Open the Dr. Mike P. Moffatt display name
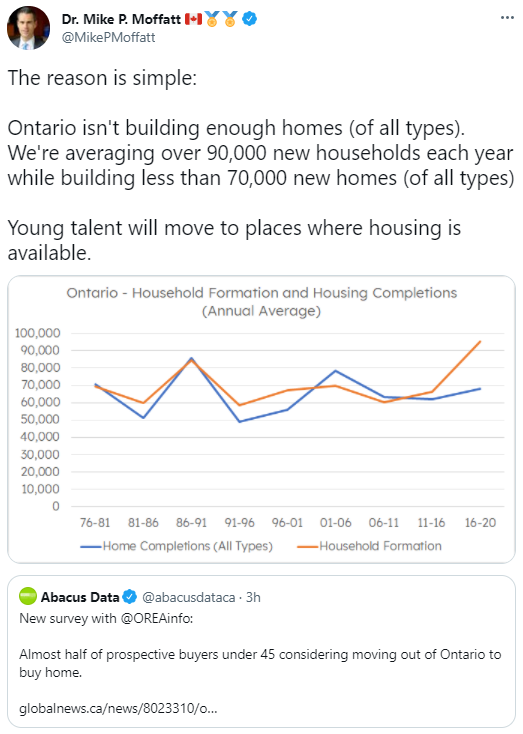 pyautogui.click(x=121, y=19)
